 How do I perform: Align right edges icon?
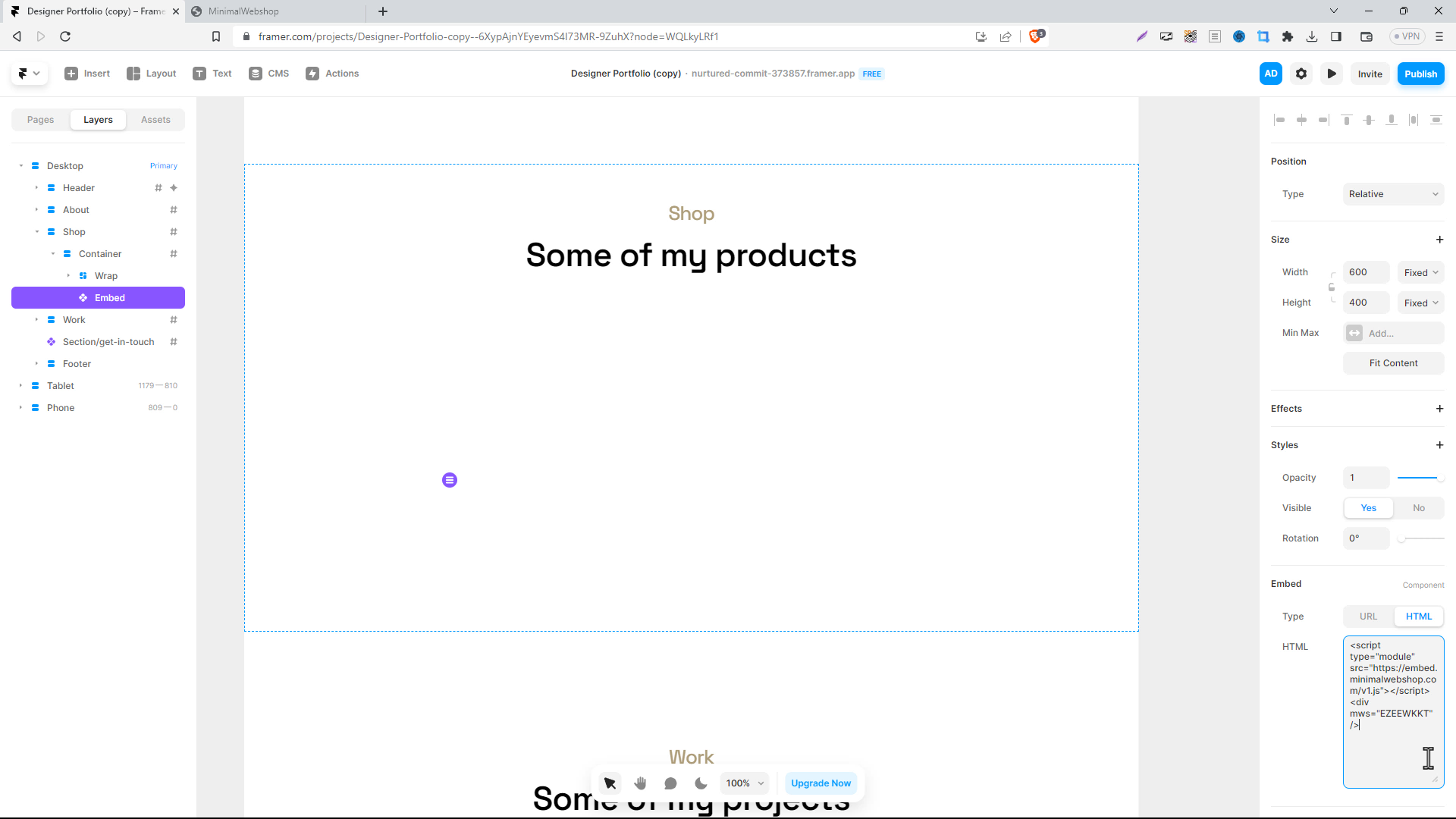(x=1323, y=120)
